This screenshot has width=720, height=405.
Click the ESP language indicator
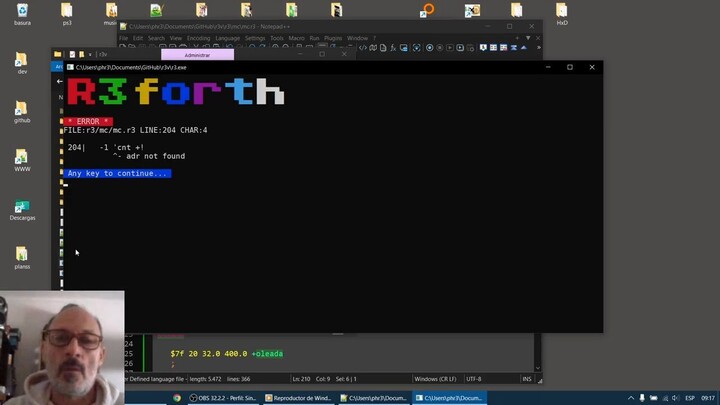coord(690,398)
